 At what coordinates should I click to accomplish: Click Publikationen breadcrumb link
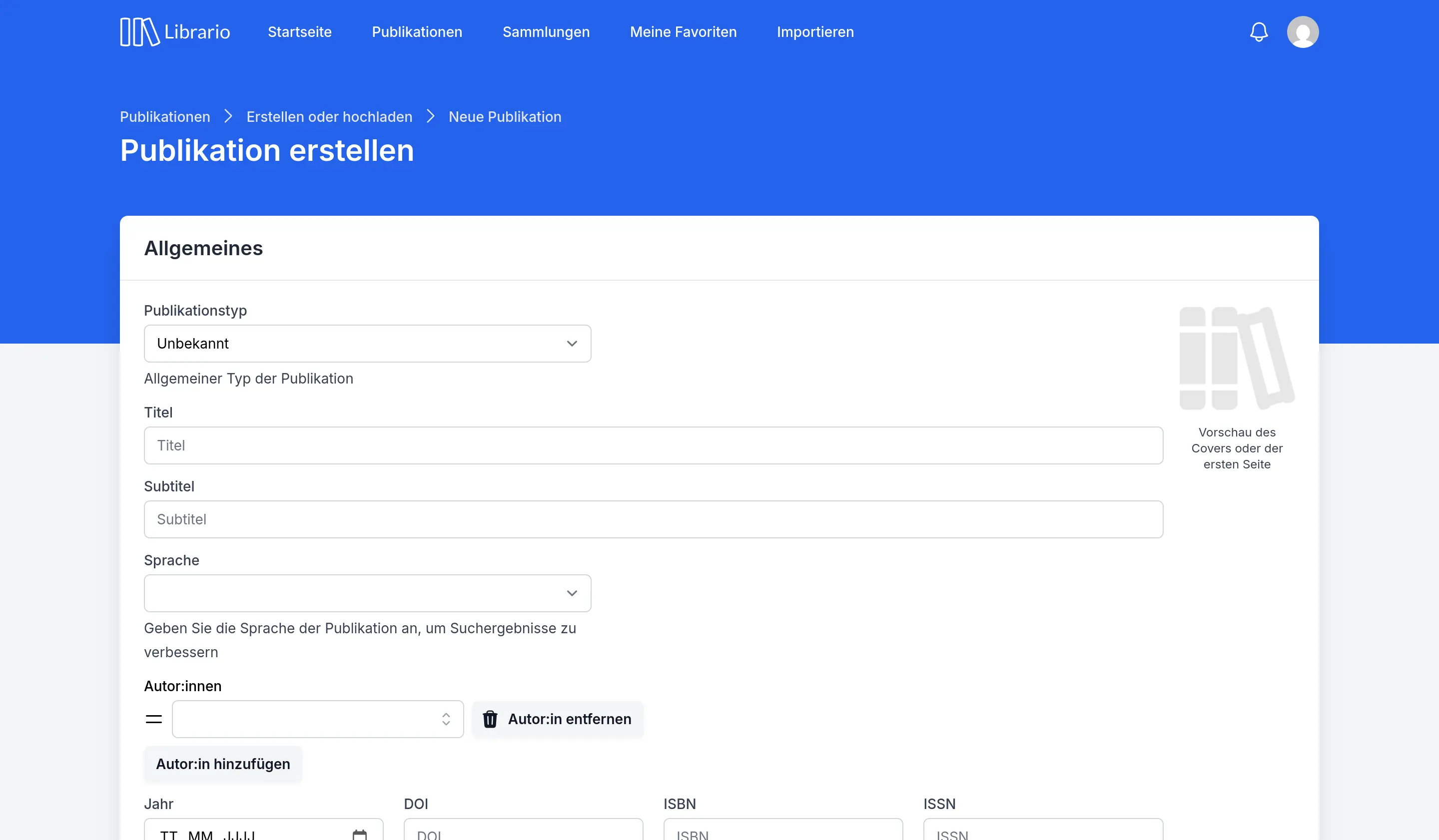(165, 116)
